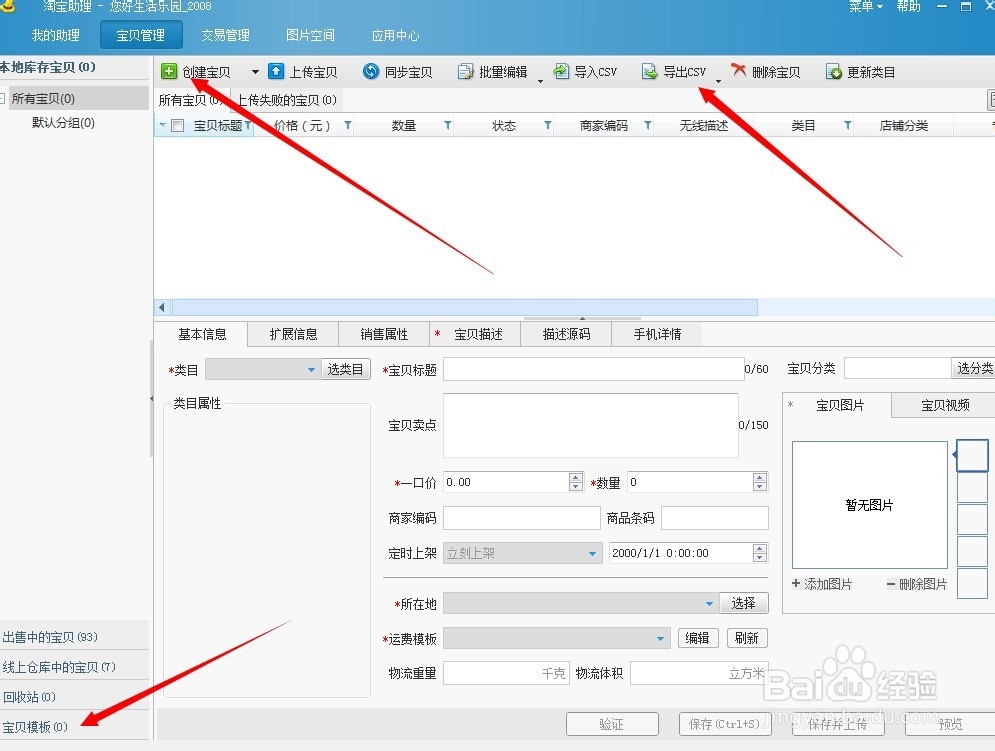Click the 同步宝贝 sync icon
Screen dimensions: 995x751
371,71
